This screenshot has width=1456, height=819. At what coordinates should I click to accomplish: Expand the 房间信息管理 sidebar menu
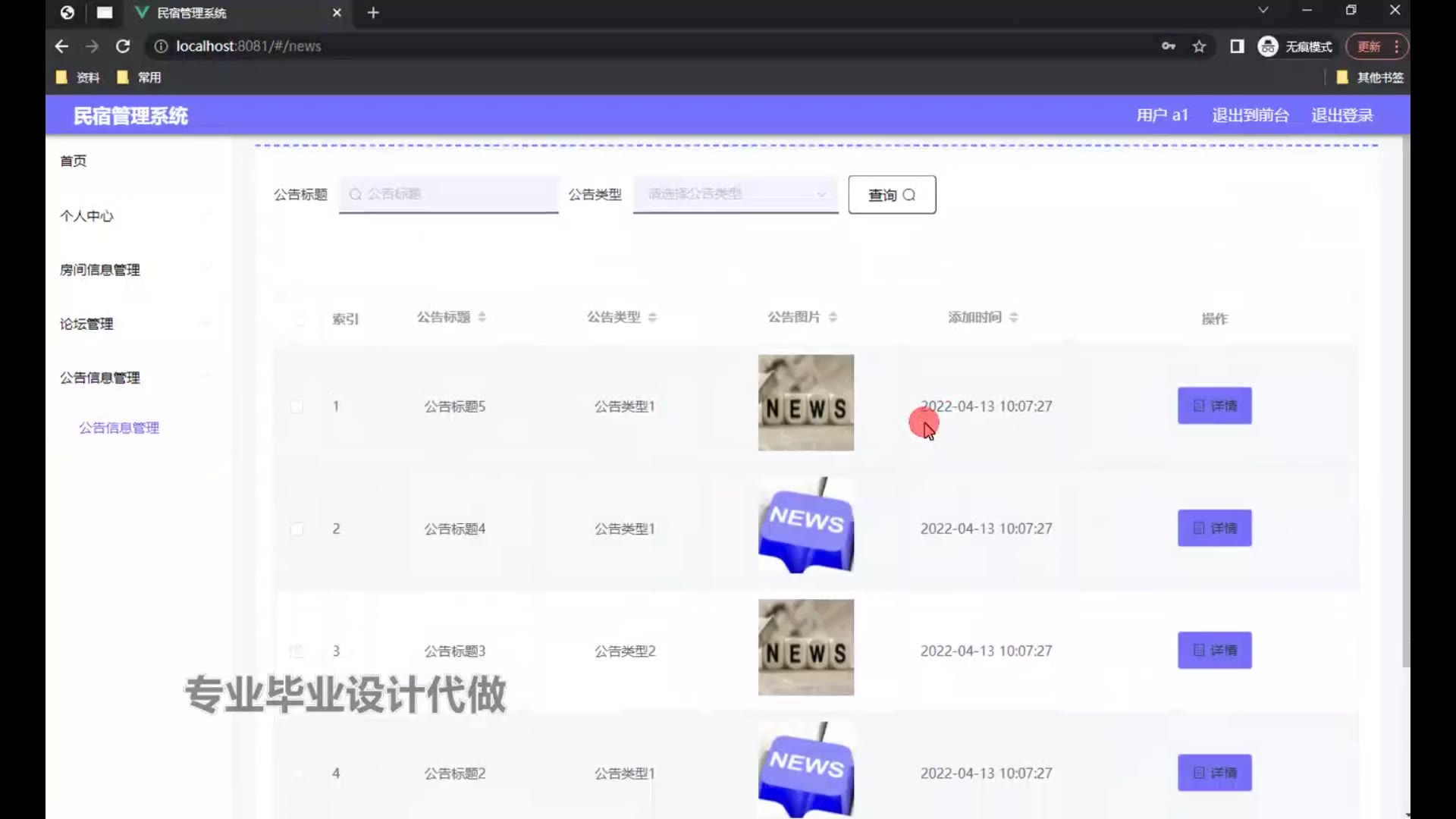click(99, 270)
